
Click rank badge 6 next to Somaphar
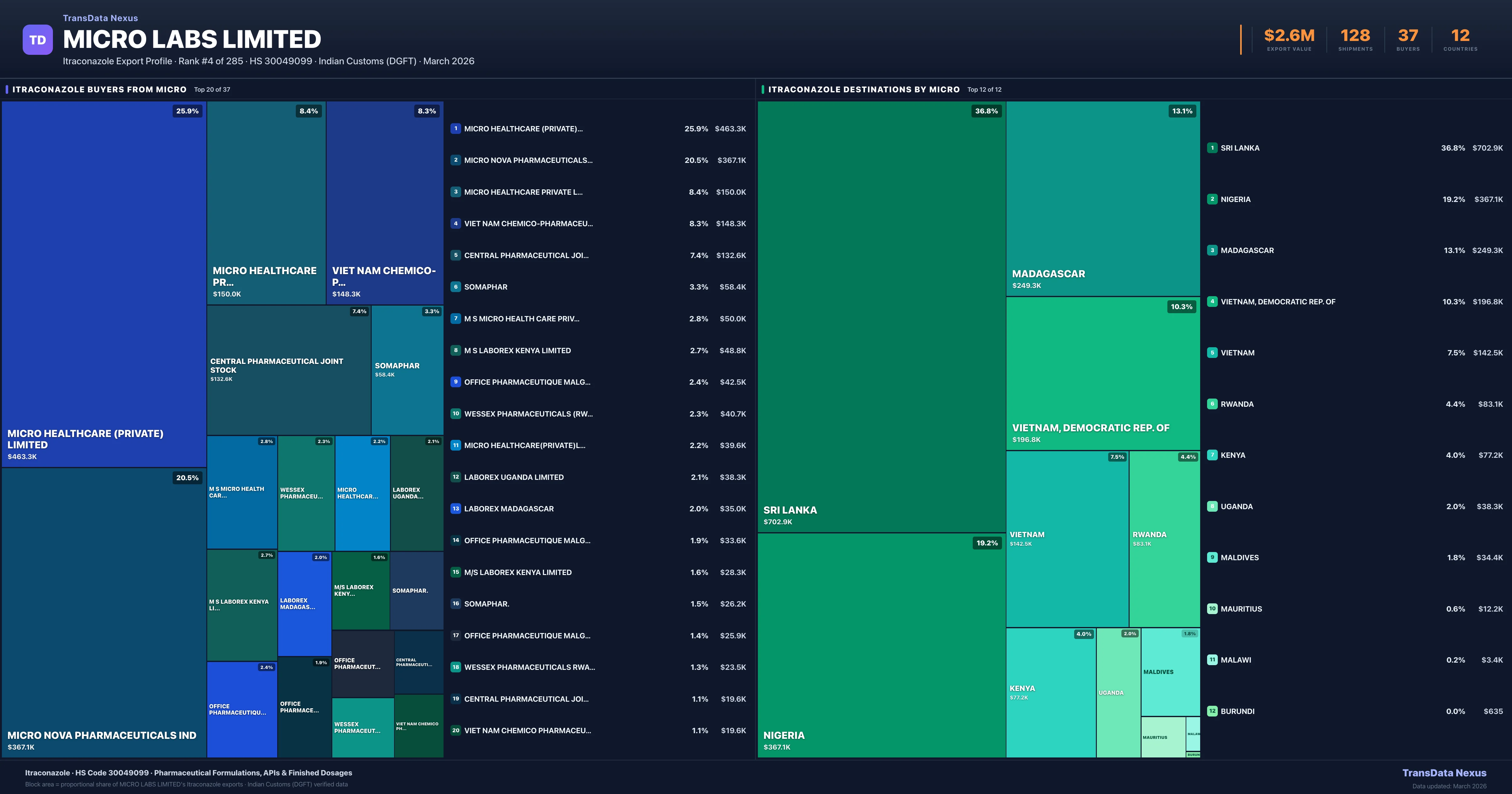click(455, 287)
